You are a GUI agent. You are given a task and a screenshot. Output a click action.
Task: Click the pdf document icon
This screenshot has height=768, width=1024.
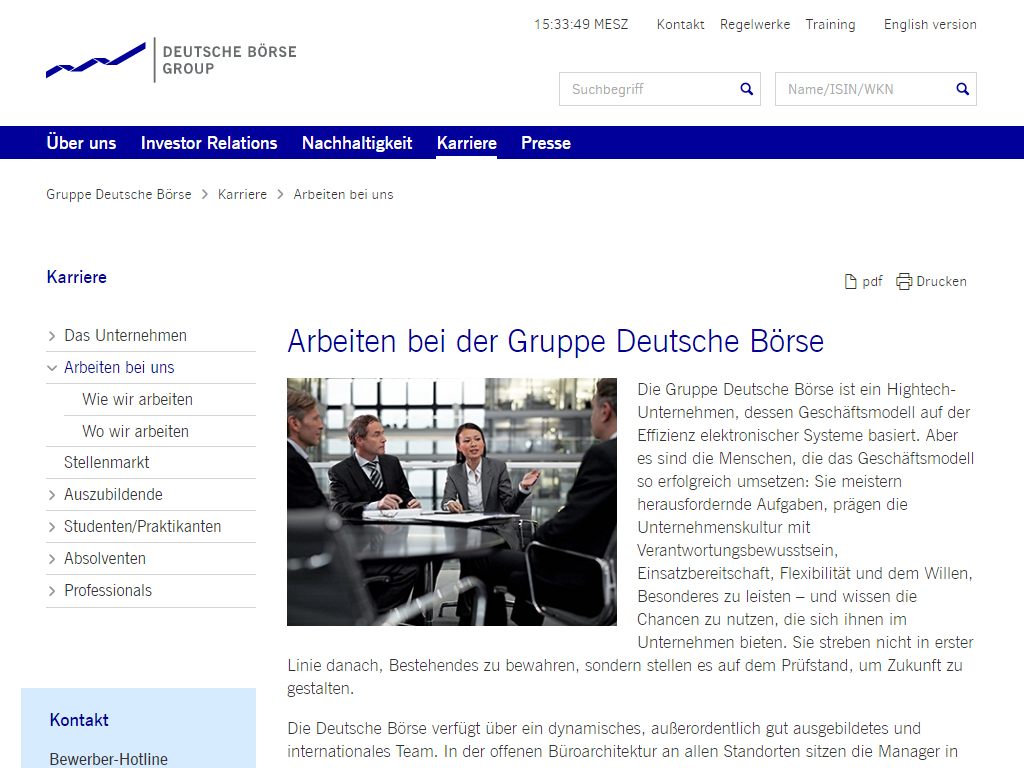tap(850, 281)
